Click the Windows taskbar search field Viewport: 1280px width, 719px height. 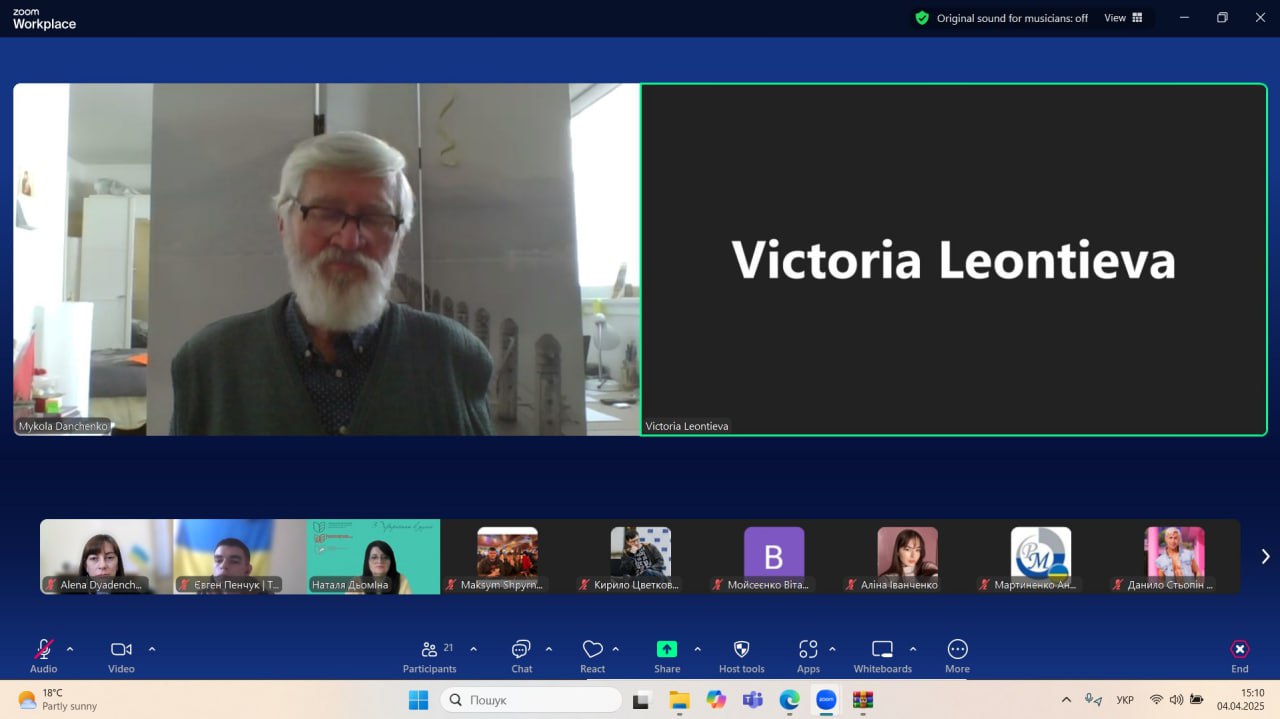click(531, 700)
